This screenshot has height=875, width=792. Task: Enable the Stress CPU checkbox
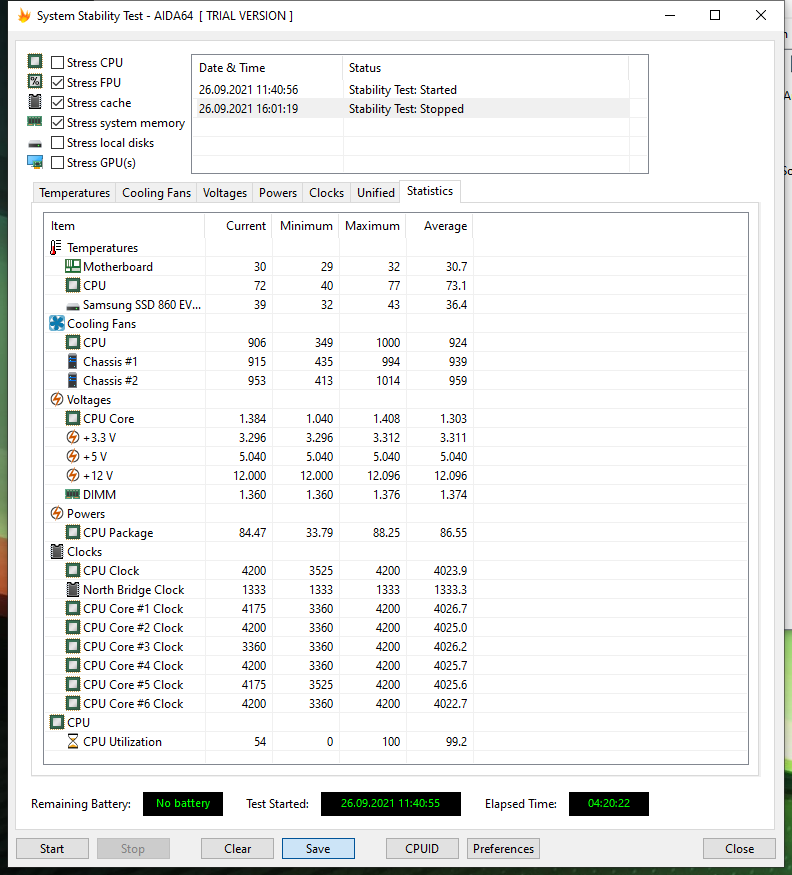coord(57,62)
